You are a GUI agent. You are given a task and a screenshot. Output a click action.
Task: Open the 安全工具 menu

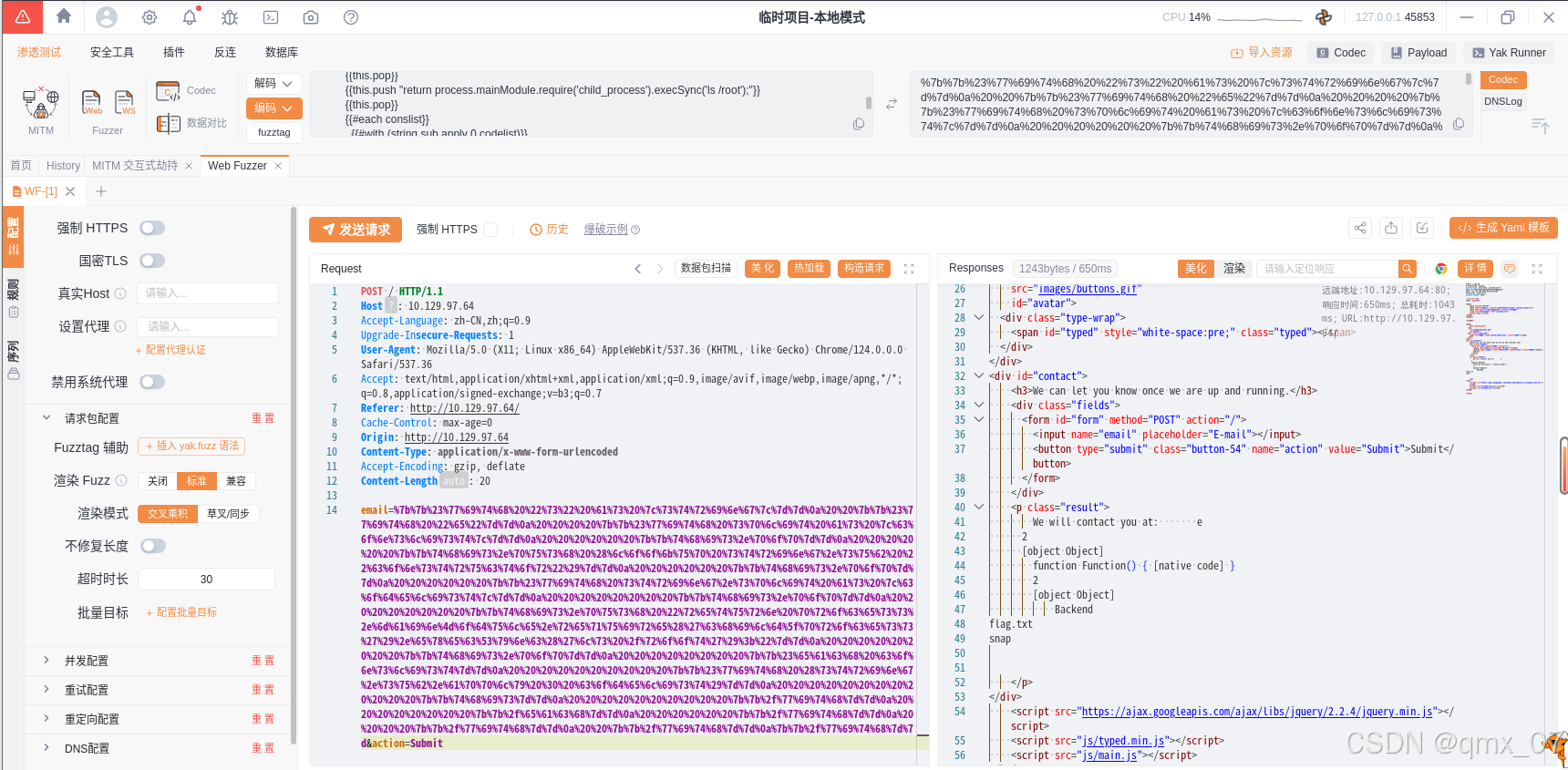(x=112, y=53)
